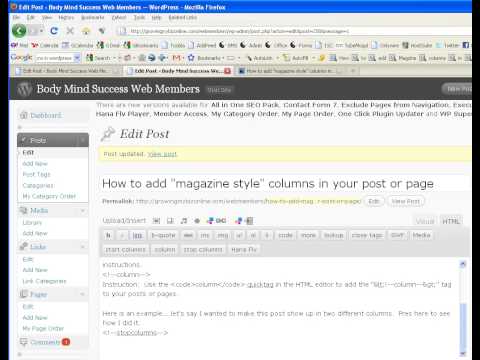Click the Add Video upload icon

[170, 221]
